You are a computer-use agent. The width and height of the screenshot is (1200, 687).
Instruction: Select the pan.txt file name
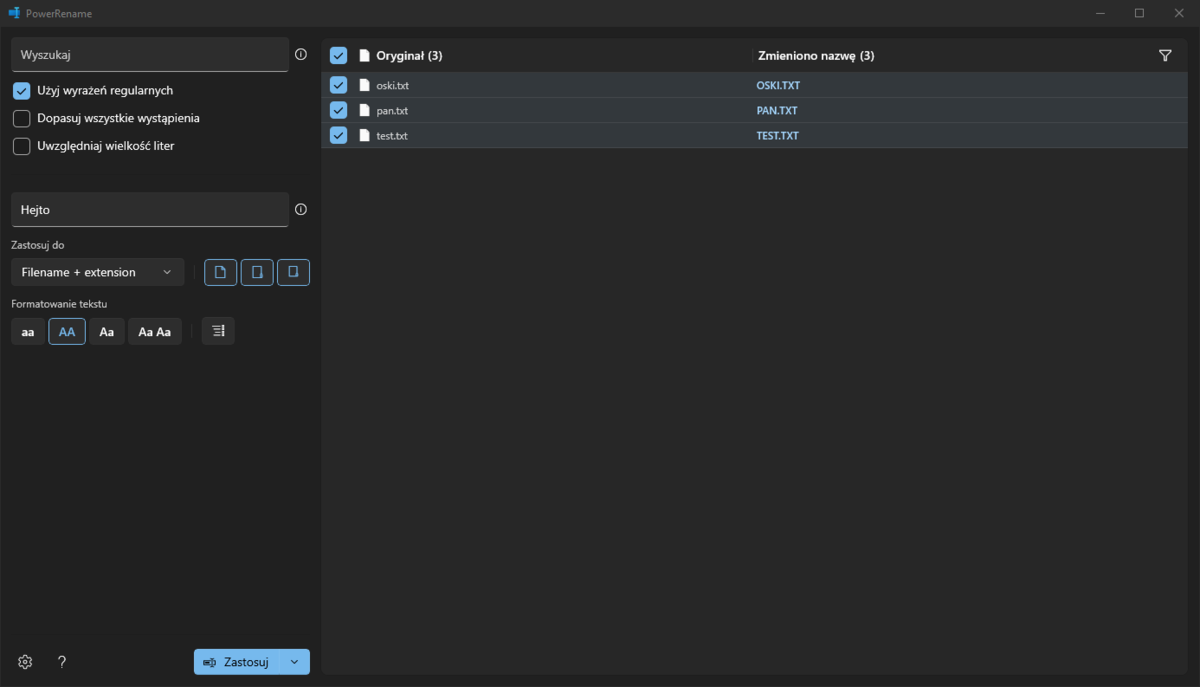pyautogui.click(x=392, y=110)
